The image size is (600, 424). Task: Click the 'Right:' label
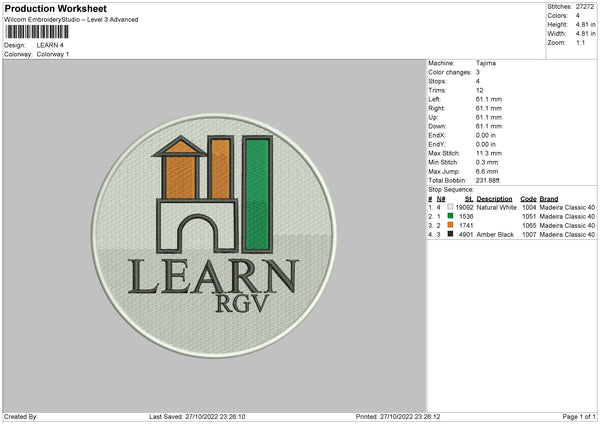click(437, 108)
